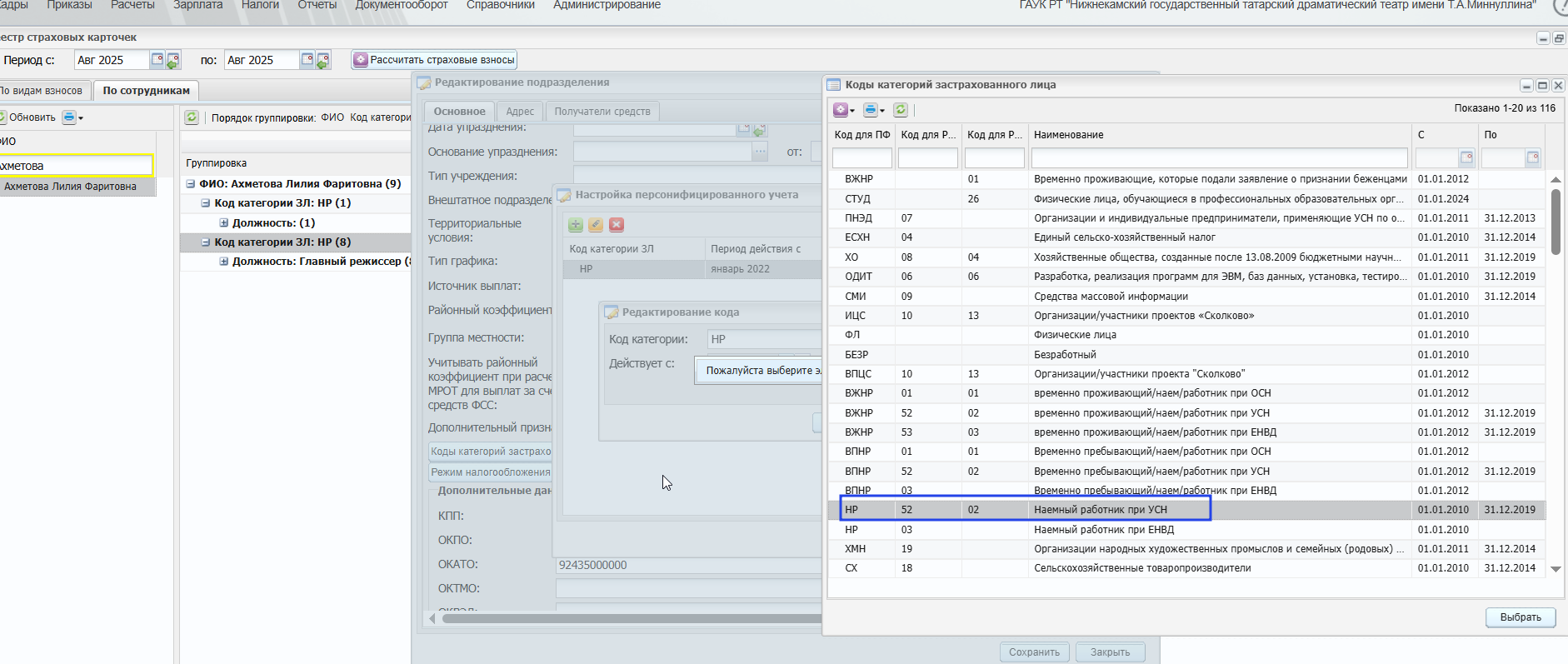
Task: Select the Безработный row
Action: tap(1186, 355)
